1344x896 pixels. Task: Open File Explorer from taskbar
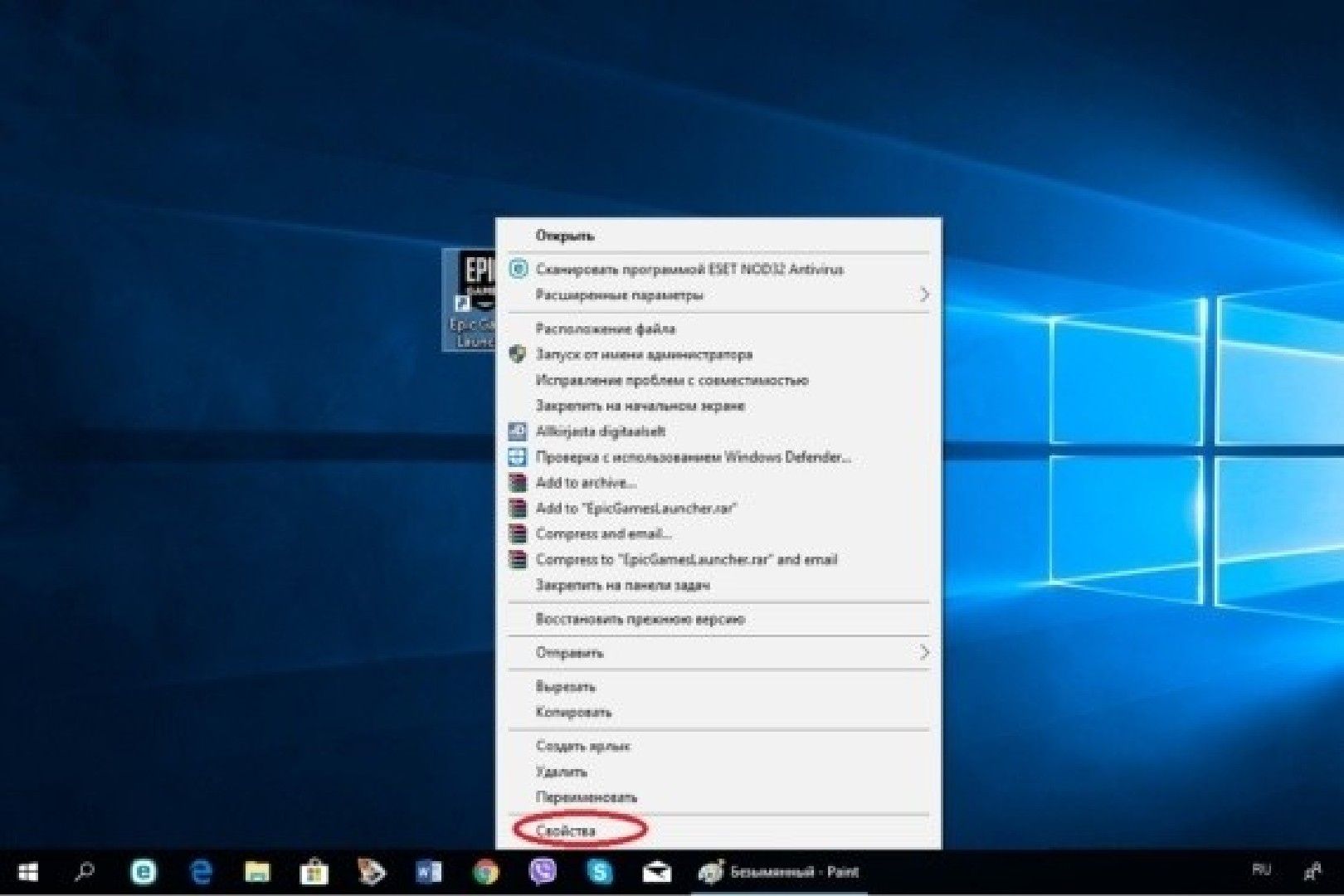click(x=257, y=872)
